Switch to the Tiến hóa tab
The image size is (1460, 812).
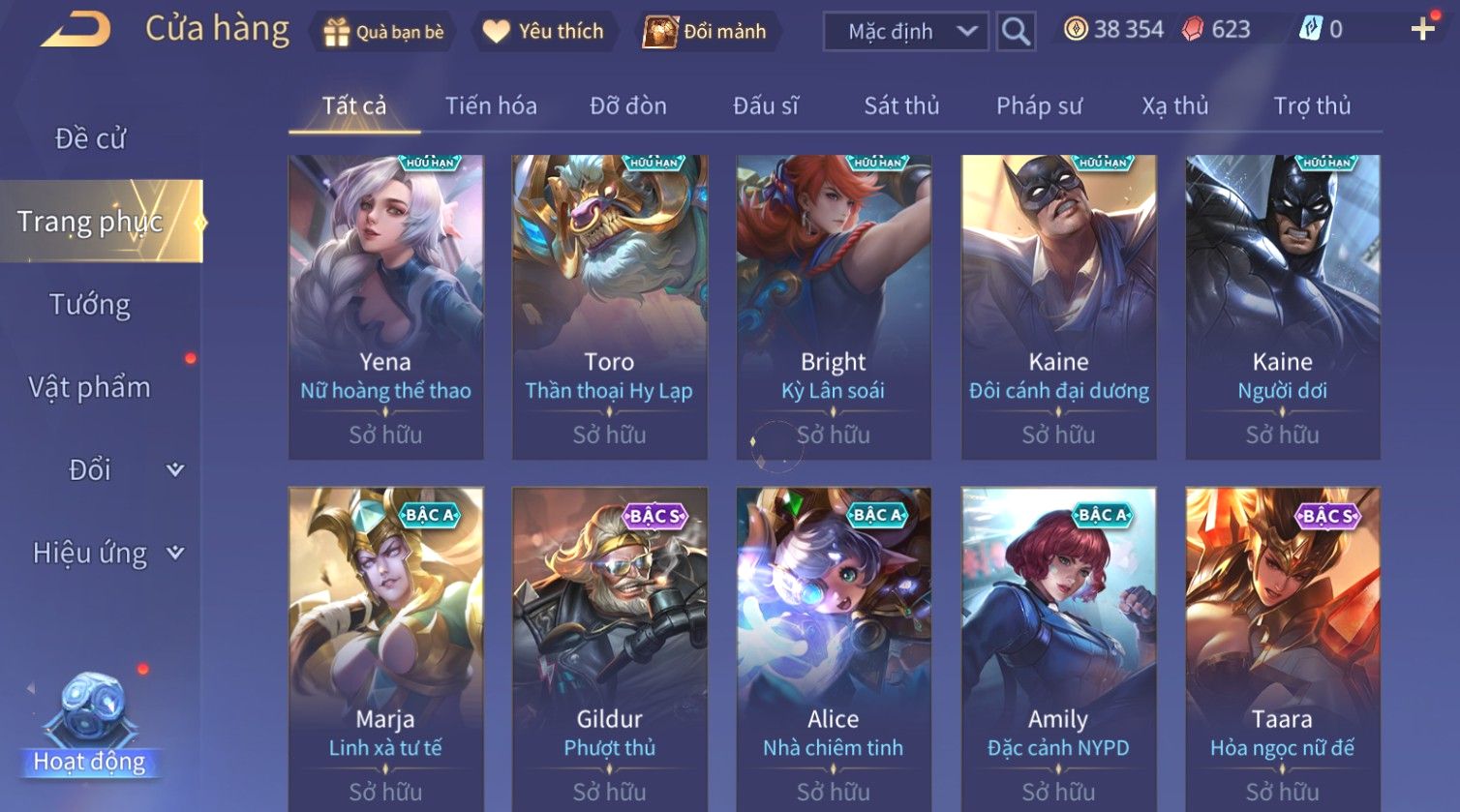tap(491, 105)
